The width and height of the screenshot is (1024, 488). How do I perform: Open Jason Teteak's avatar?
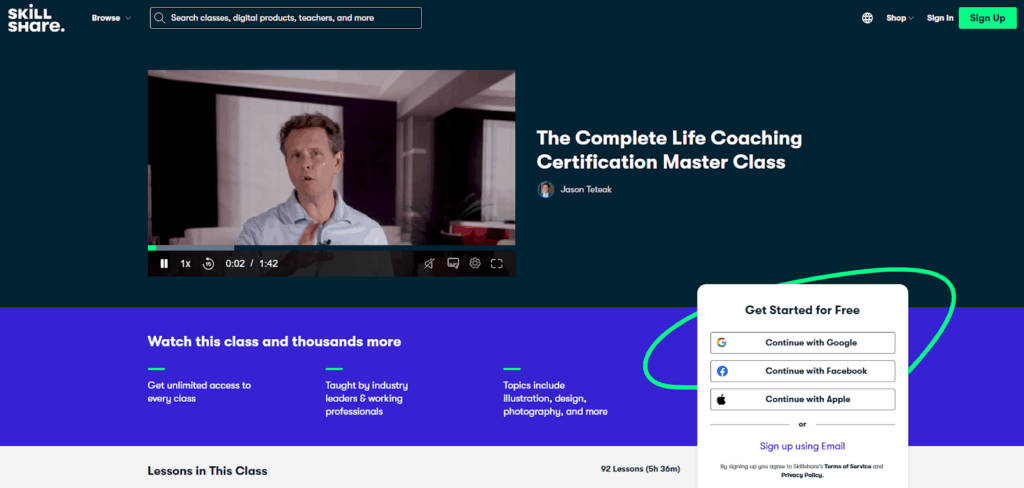(545, 189)
